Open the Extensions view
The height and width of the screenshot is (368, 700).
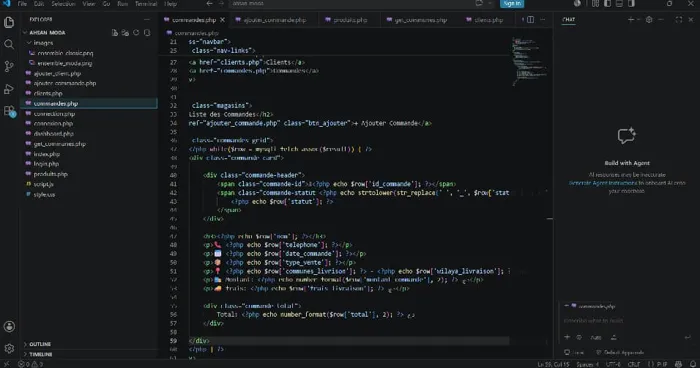9,111
